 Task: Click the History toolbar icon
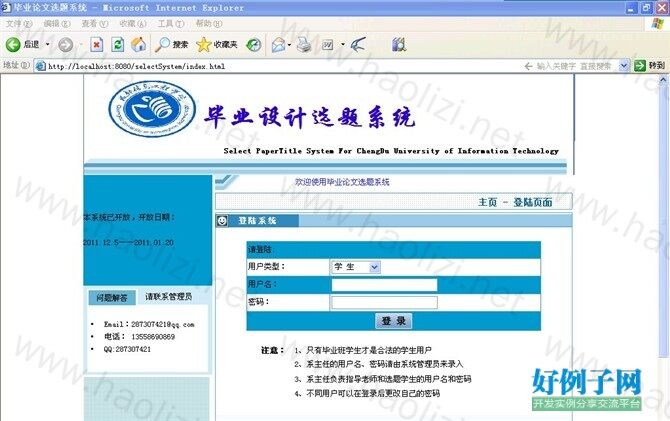tap(254, 45)
